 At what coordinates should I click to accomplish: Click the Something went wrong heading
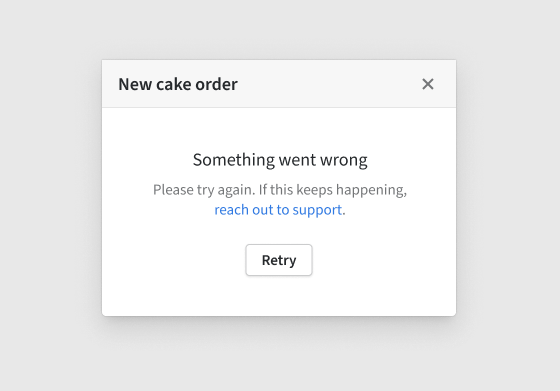click(x=280, y=160)
